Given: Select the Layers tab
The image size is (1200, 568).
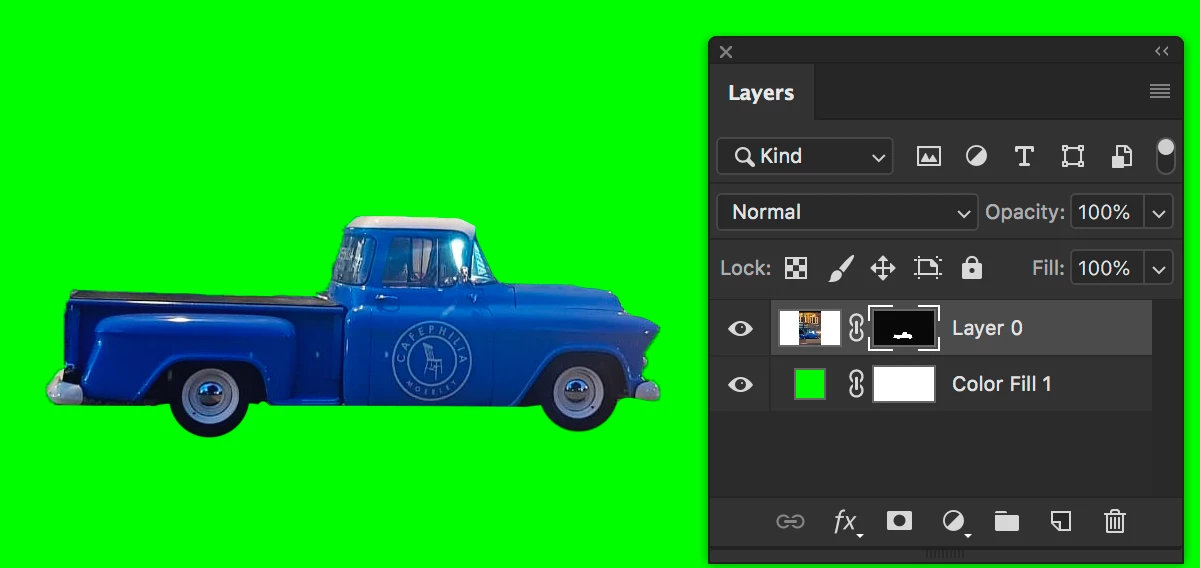Looking at the screenshot, I should pos(761,93).
